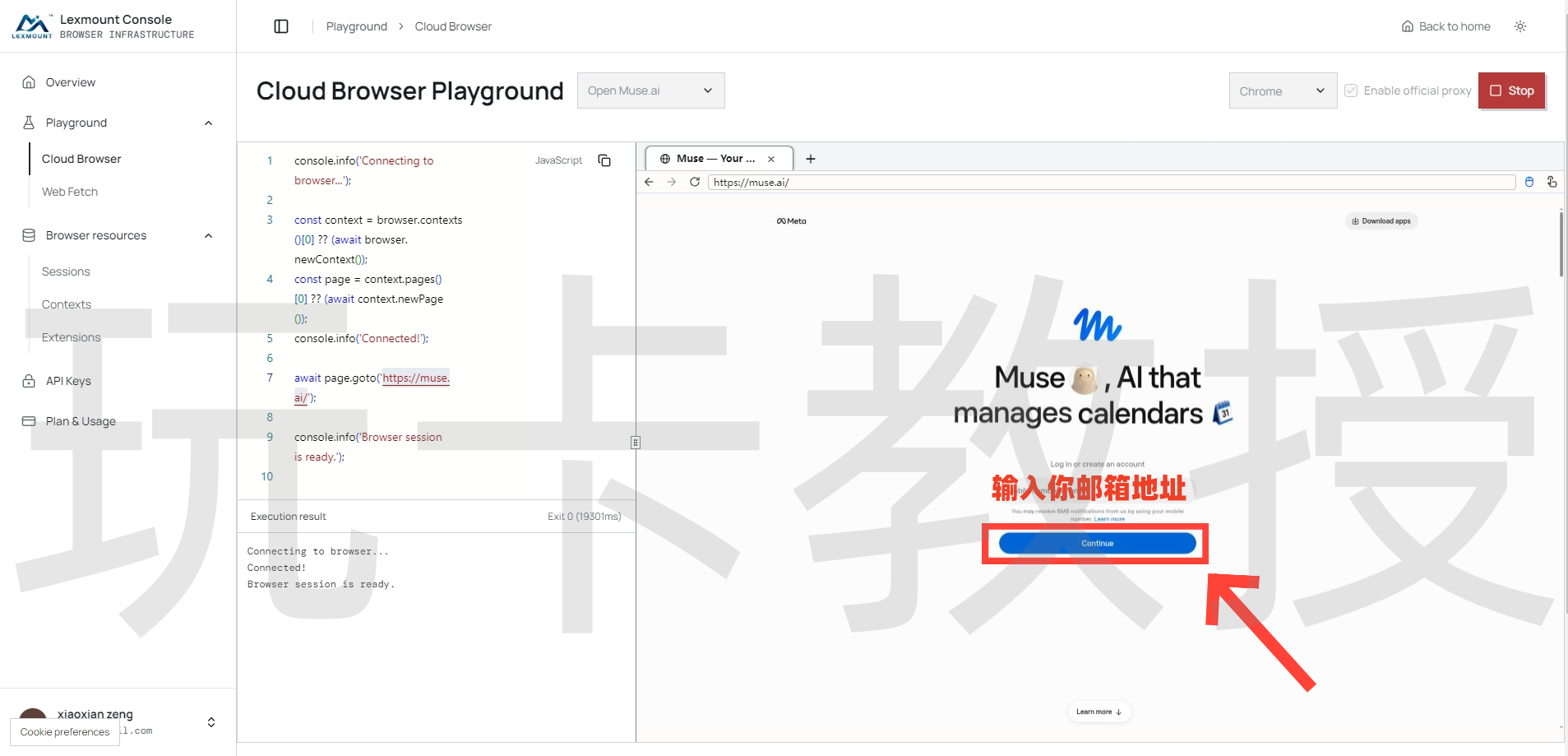Copy the JavaScript code with the copy icon
The image size is (1568, 756).
click(x=604, y=160)
